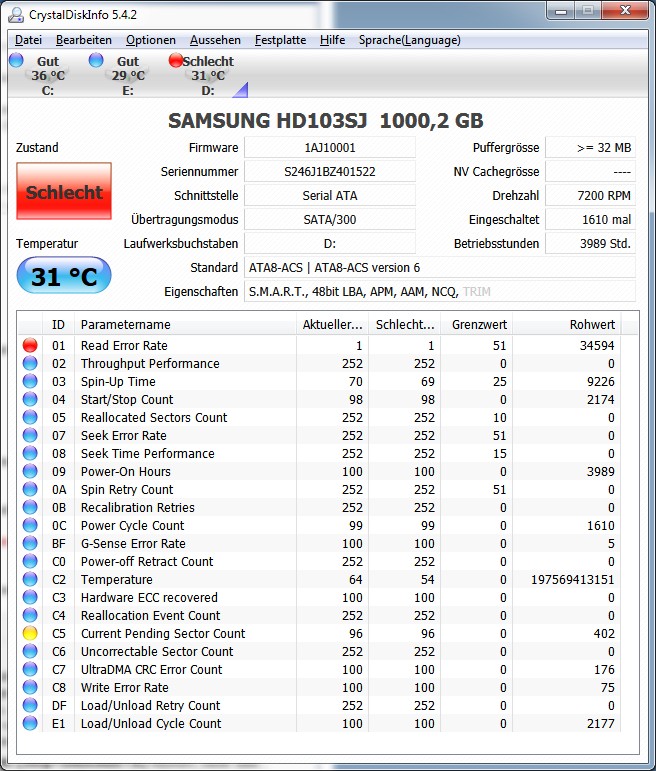
Task: Select drive C: with Gut status
Action: (x=48, y=75)
